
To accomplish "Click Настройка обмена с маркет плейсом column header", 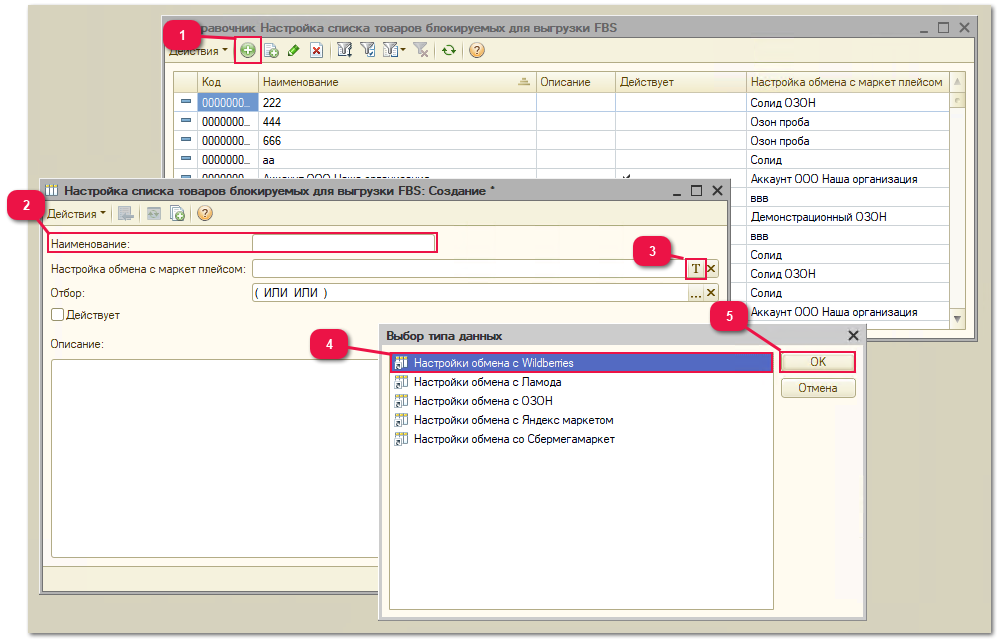I will pyautogui.click(x=848, y=82).
